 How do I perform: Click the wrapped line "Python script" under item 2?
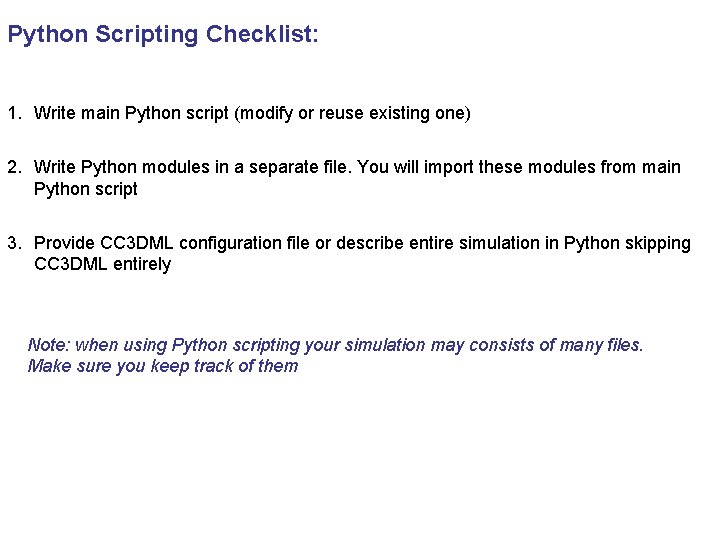(x=86, y=189)
